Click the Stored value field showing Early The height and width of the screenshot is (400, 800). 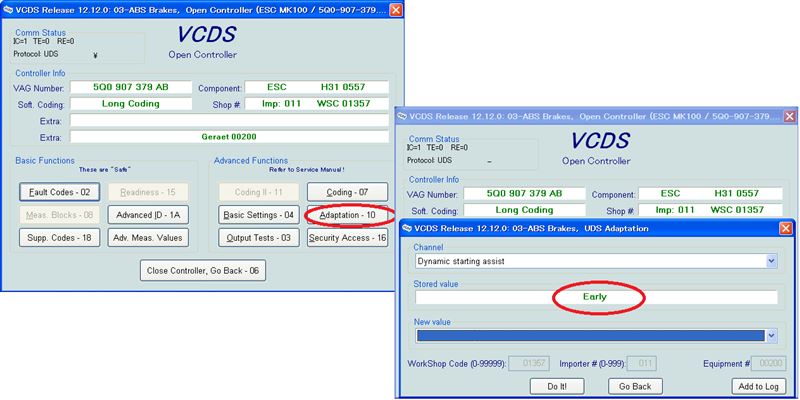596,297
